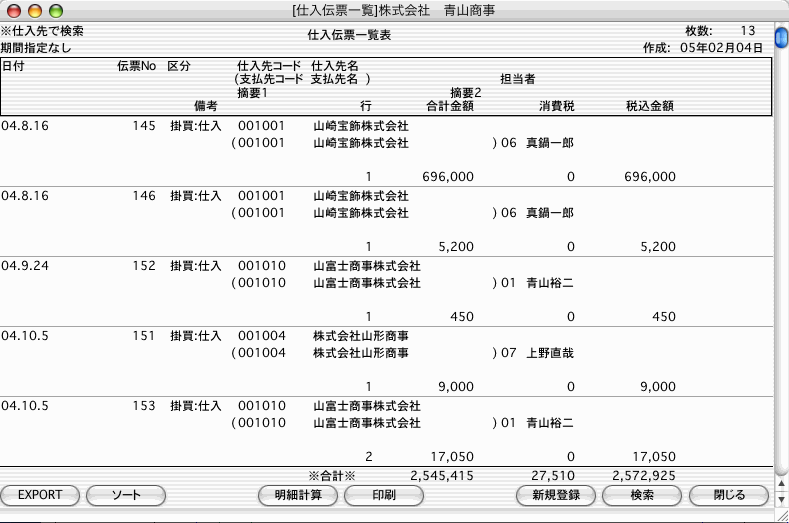Click the 伝票No column header
This screenshot has width=789, height=523.
pyautogui.click(x=136, y=66)
